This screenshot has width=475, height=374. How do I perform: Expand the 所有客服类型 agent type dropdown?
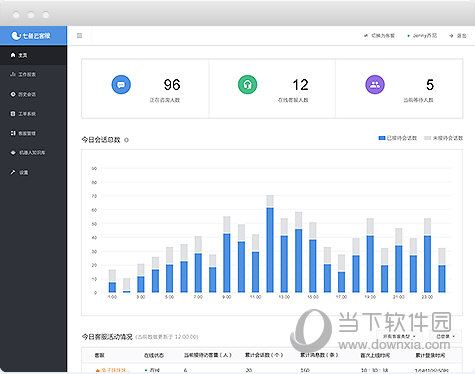click(399, 336)
